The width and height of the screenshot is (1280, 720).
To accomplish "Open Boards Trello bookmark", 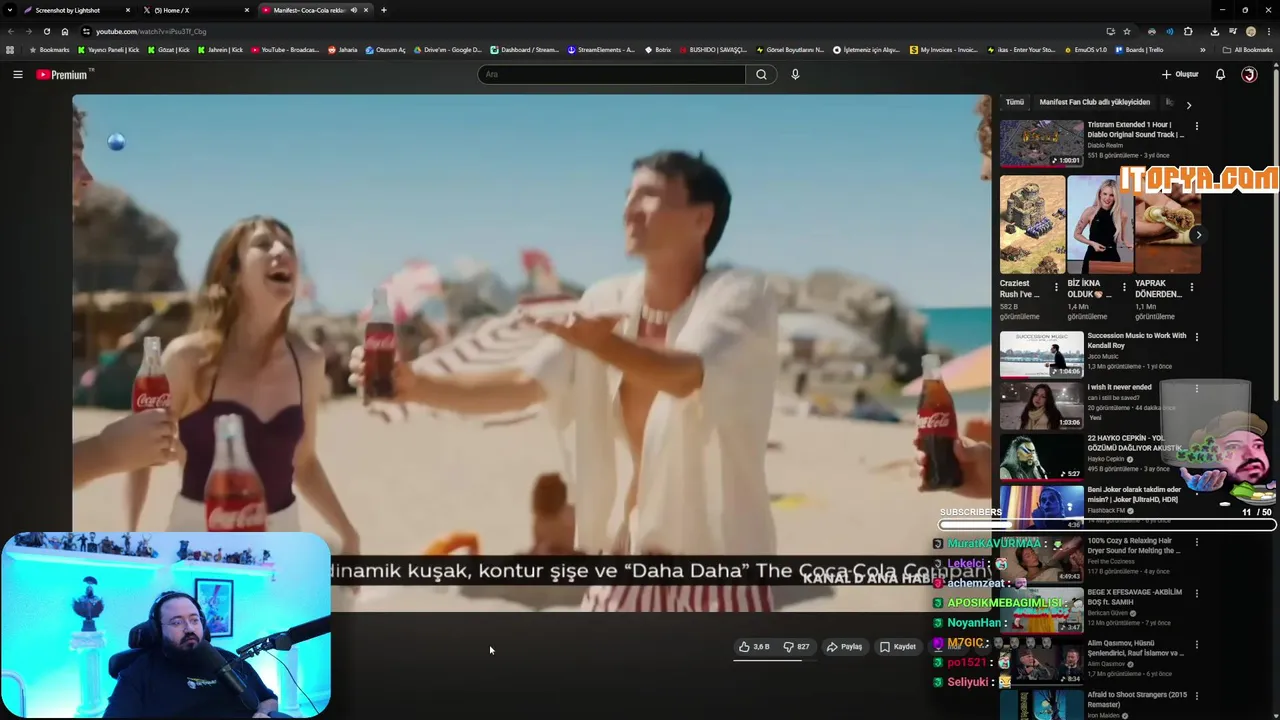I will point(1140,50).
